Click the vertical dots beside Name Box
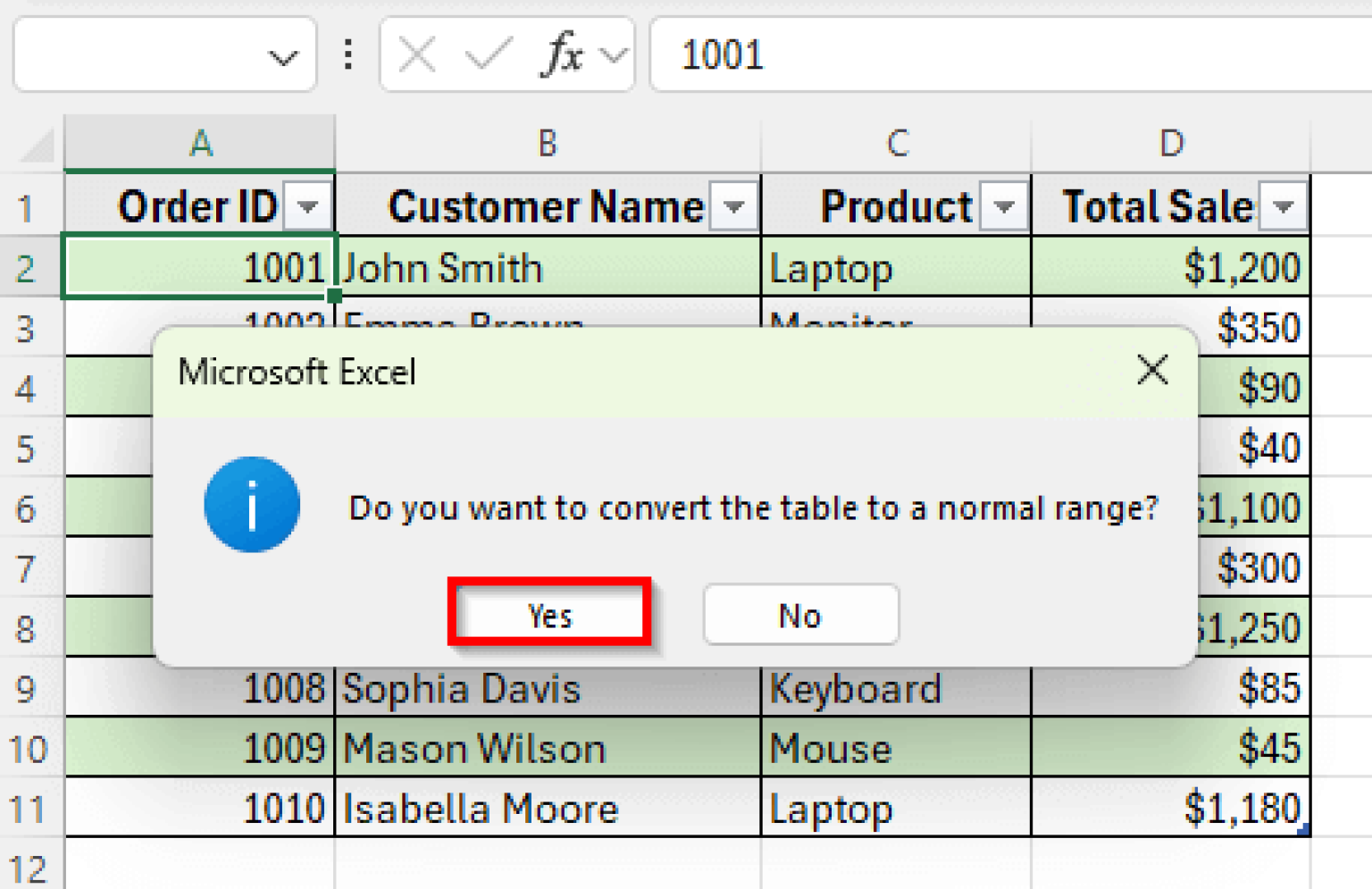This screenshot has width=1372, height=889. pyautogui.click(x=347, y=55)
